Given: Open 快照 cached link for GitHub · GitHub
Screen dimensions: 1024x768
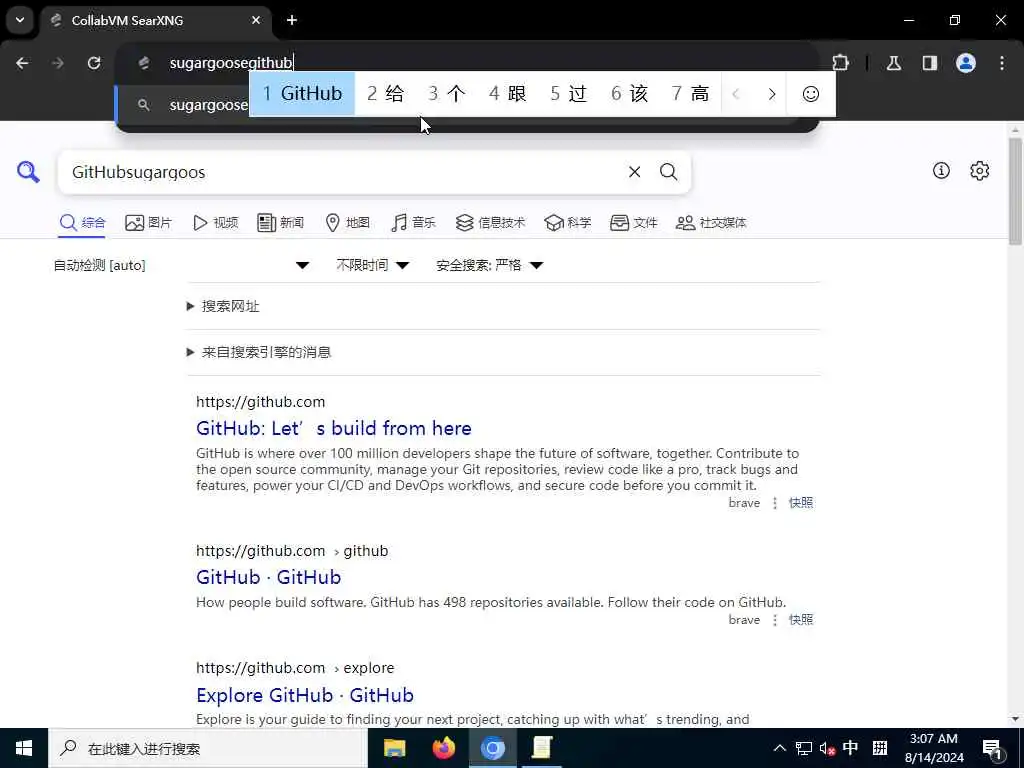Looking at the screenshot, I should click(x=801, y=620).
